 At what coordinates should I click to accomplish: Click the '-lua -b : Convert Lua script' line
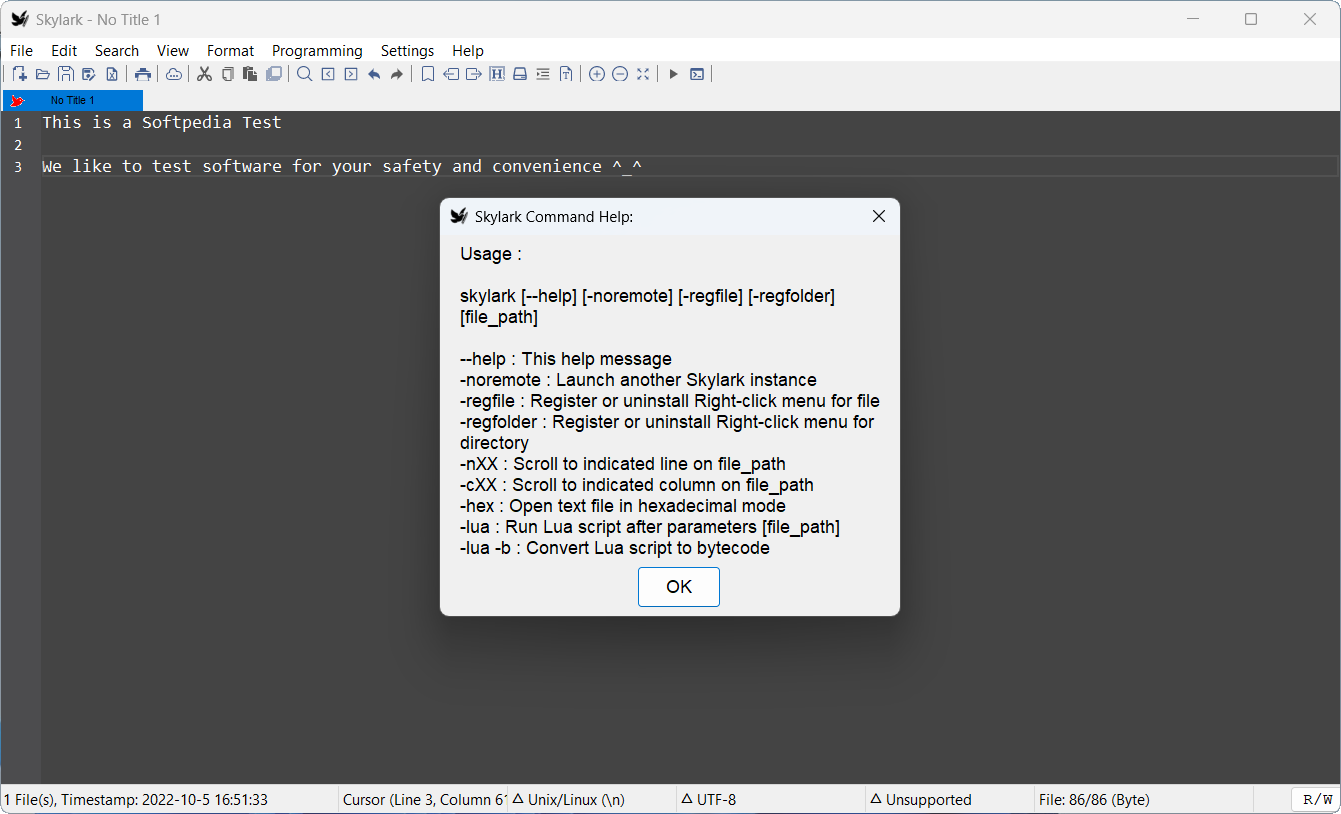(x=615, y=548)
